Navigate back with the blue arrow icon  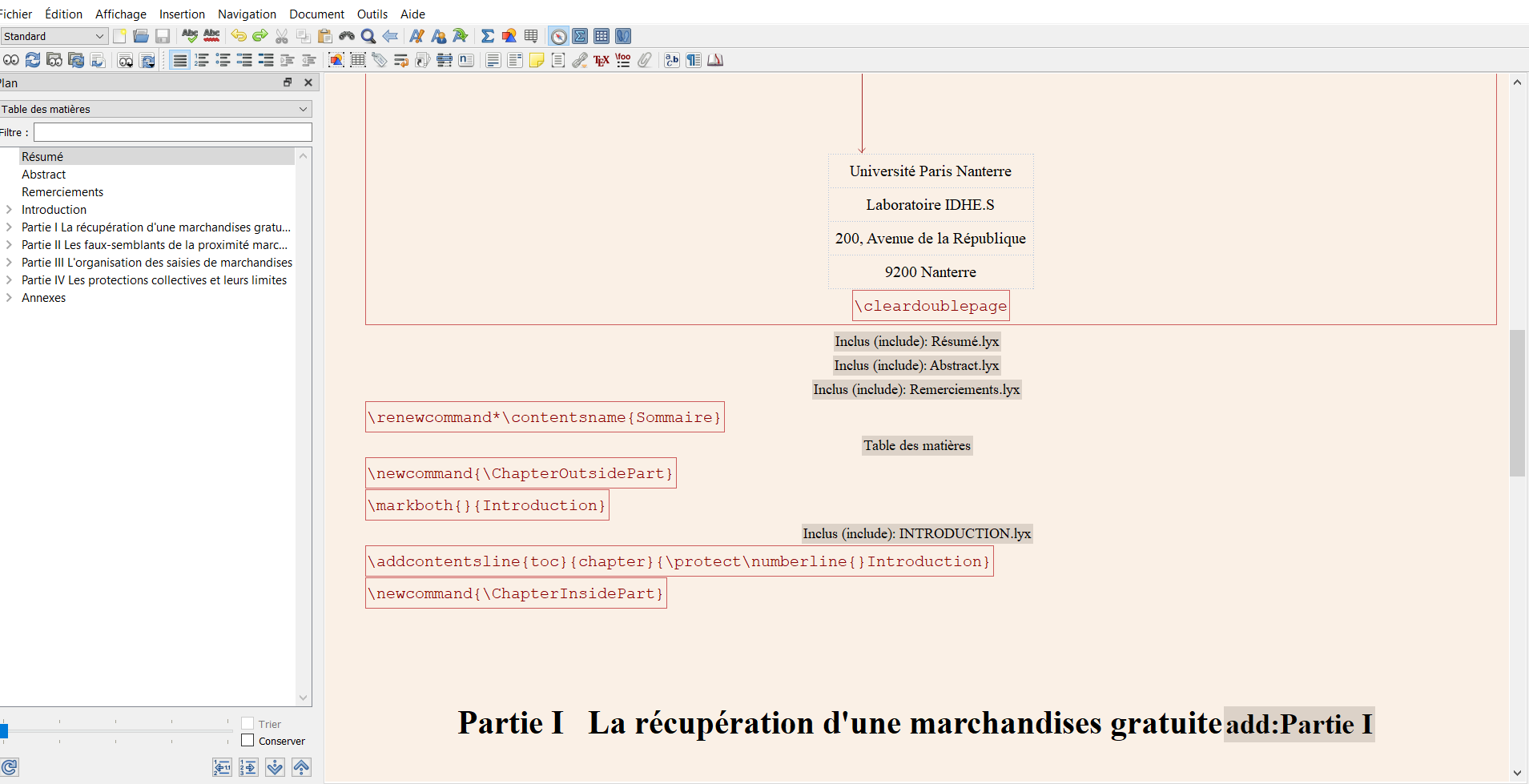click(390, 36)
